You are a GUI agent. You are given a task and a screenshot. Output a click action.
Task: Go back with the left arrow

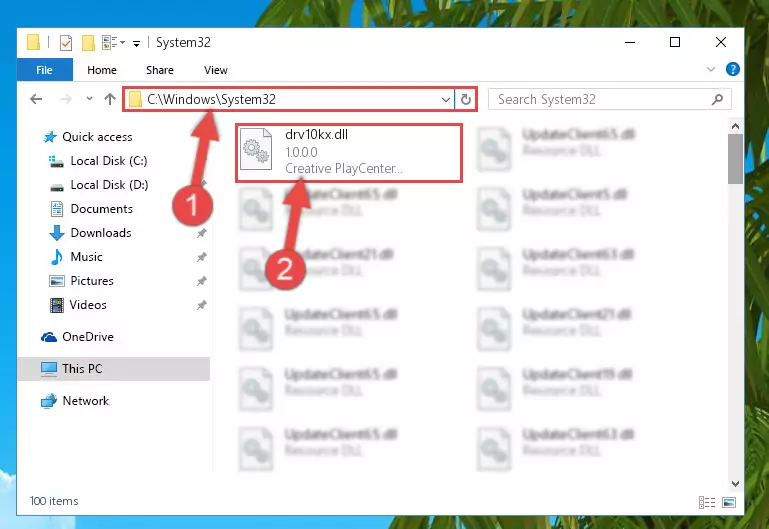point(36,100)
